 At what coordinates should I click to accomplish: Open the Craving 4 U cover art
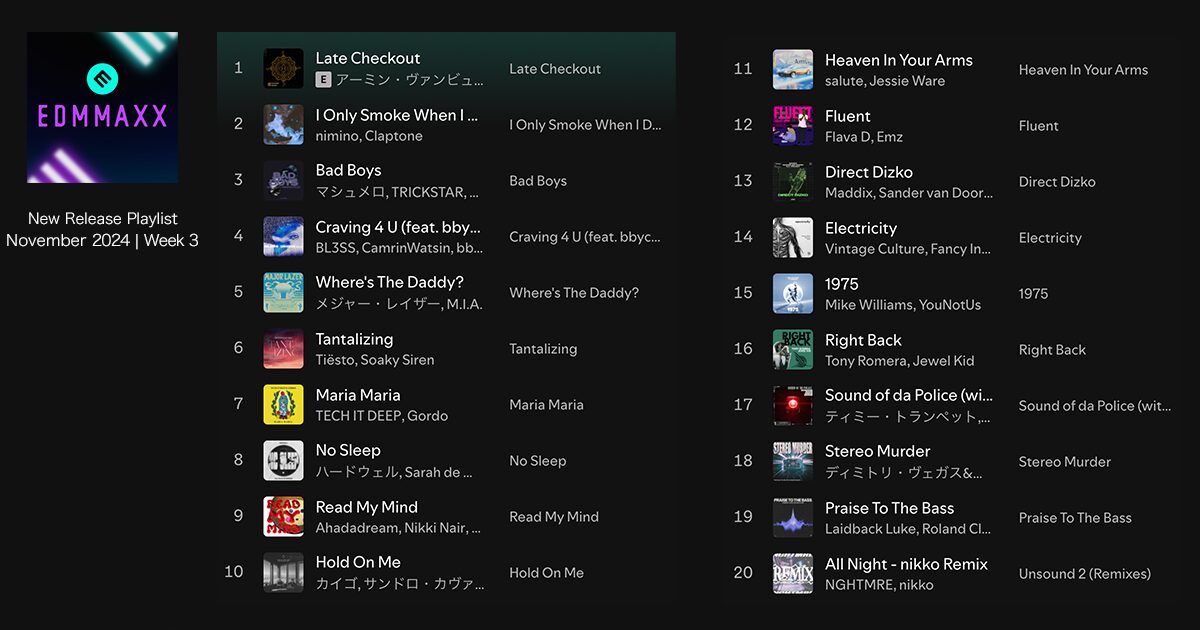pos(283,237)
